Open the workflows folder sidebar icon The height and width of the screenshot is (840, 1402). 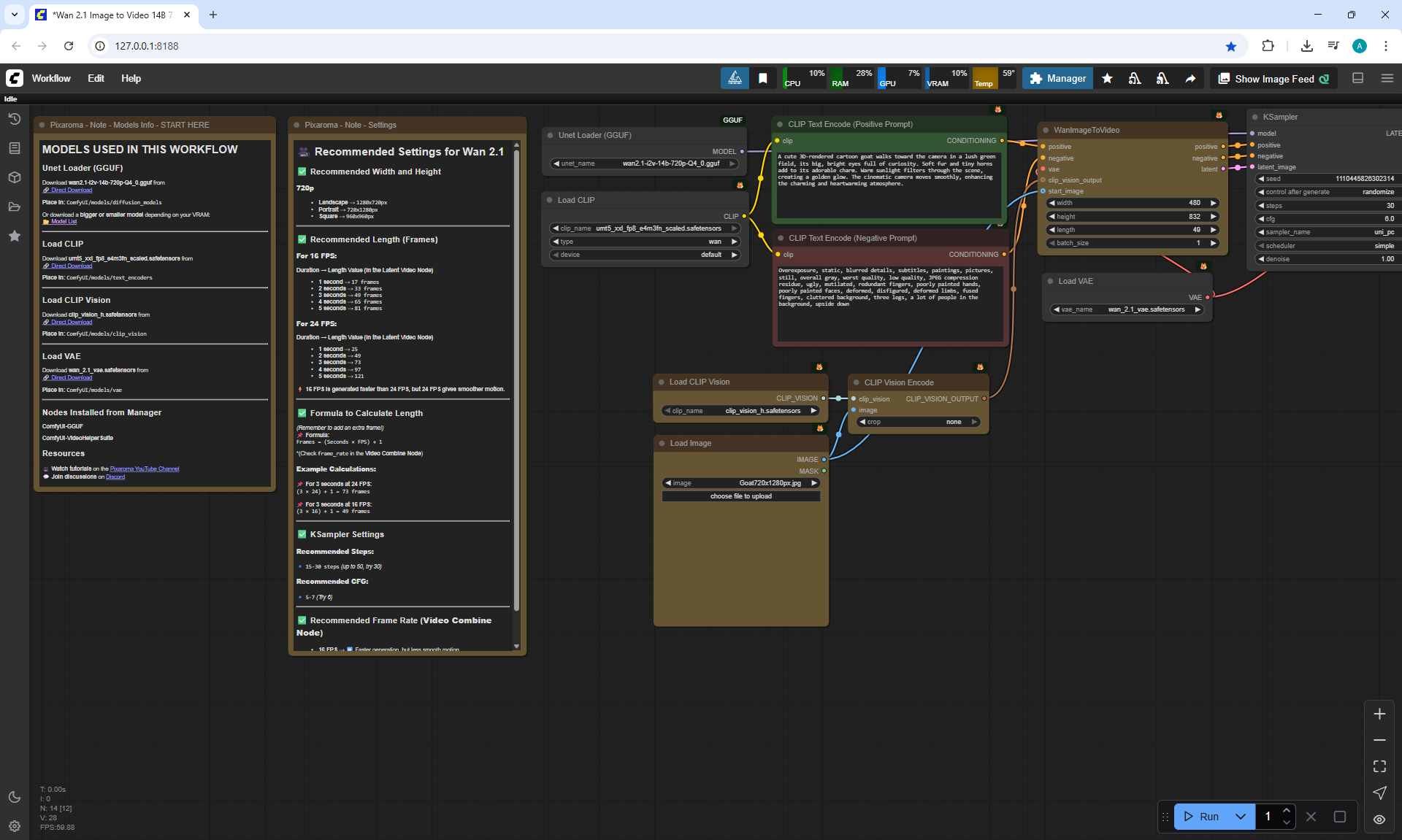click(15, 207)
